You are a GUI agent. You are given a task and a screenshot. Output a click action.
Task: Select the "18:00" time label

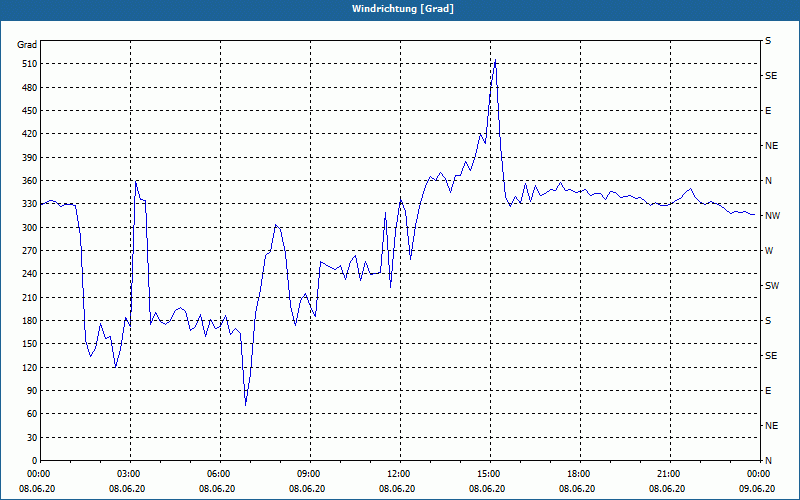pyautogui.click(x=580, y=473)
